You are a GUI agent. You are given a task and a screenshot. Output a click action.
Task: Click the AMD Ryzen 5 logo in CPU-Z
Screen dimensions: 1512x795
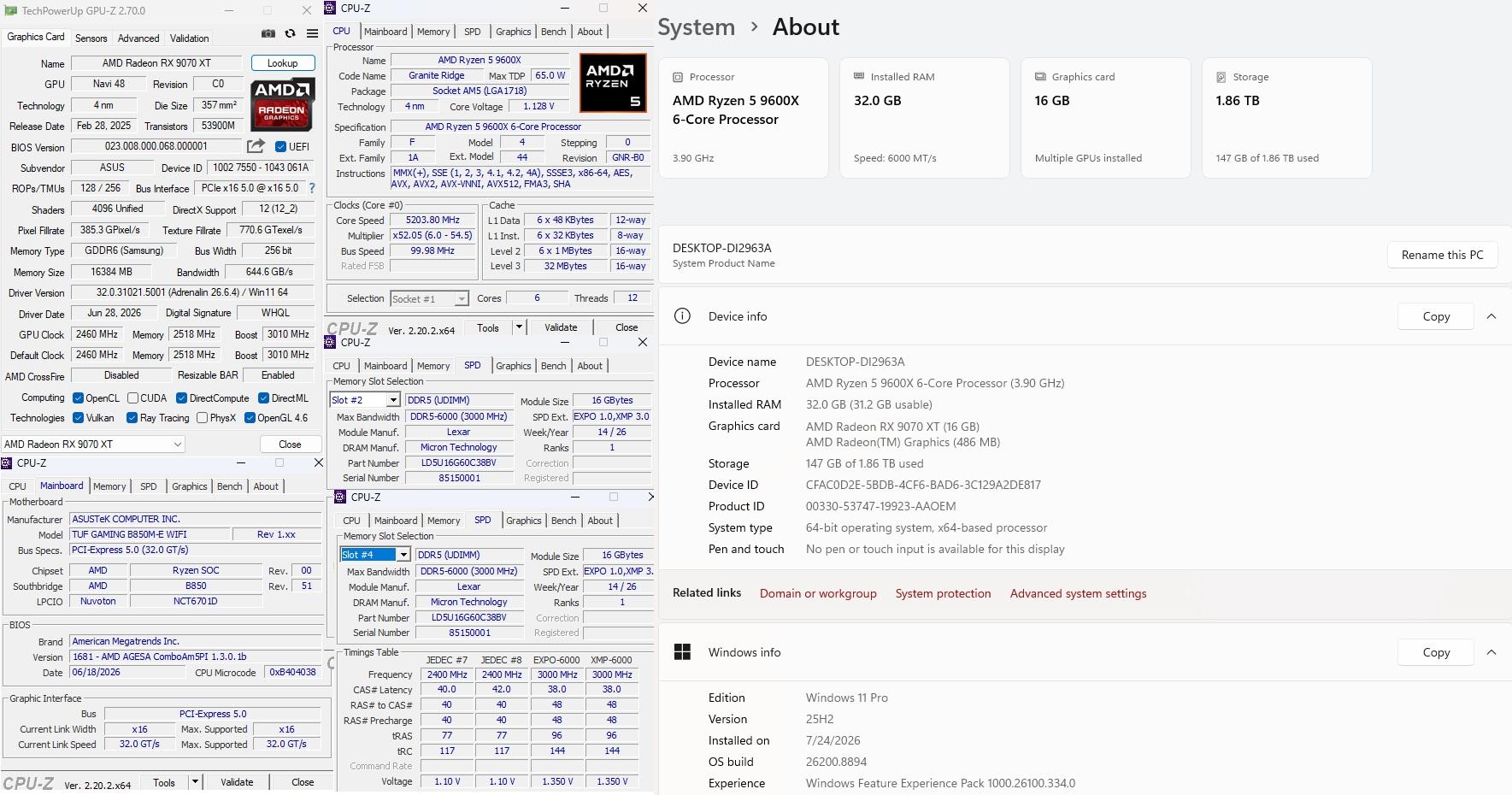pyautogui.click(x=613, y=83)
